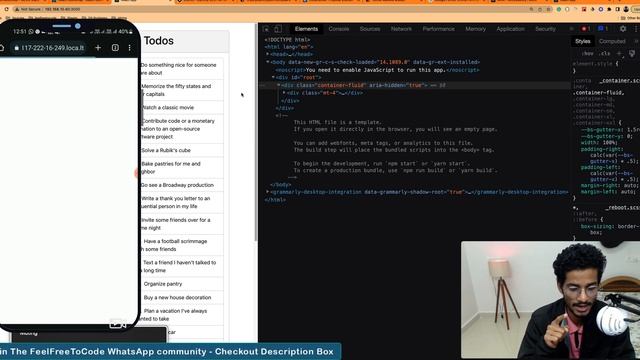Screen dimensions: 640x360
Task: Open the Performance tab
Action: 438,29
